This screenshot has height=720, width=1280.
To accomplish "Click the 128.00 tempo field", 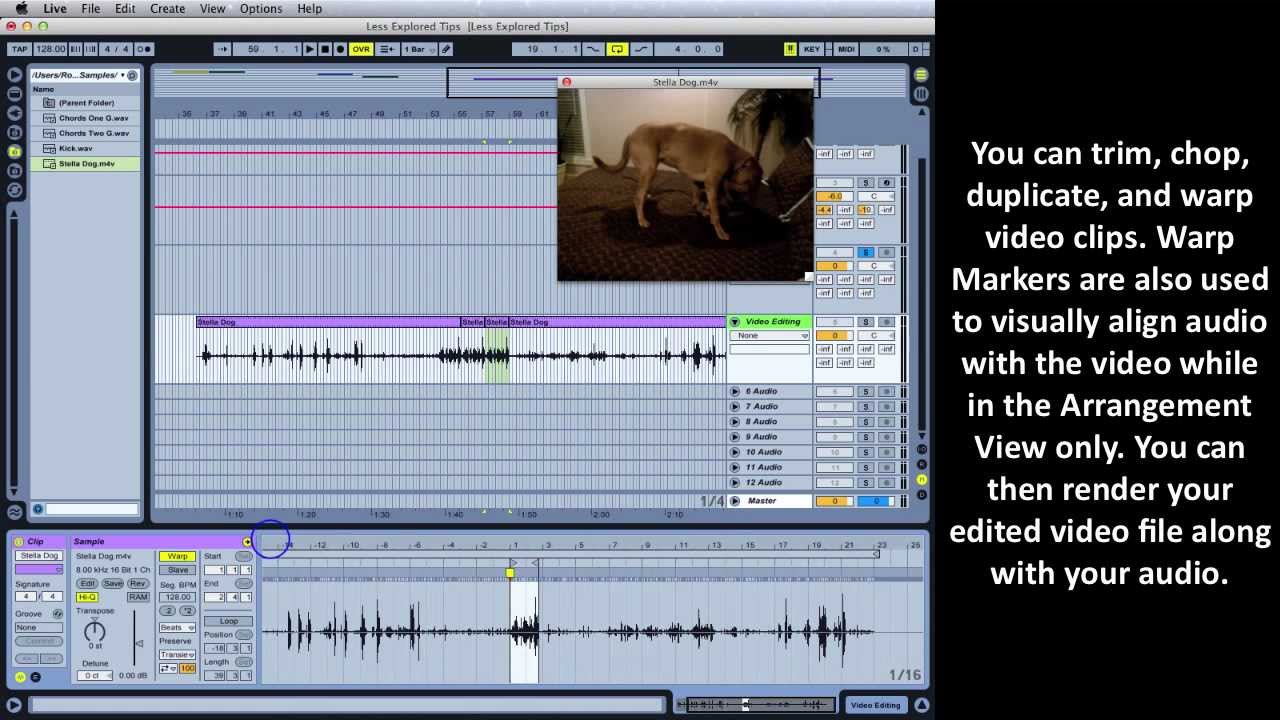I will 50,49.
